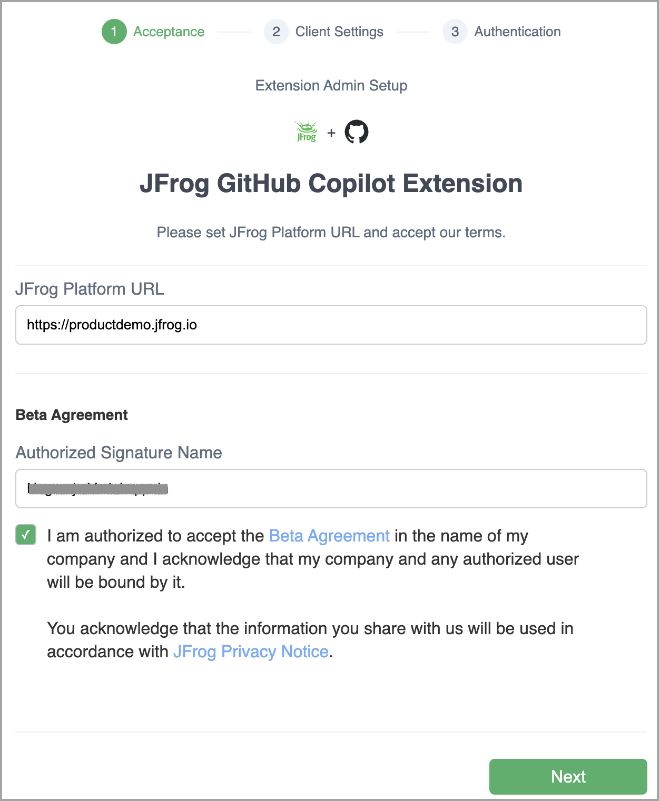Screen dimensions: 659x801
Task: Click the step 2 numbered circle
Action: click(276, 31)
